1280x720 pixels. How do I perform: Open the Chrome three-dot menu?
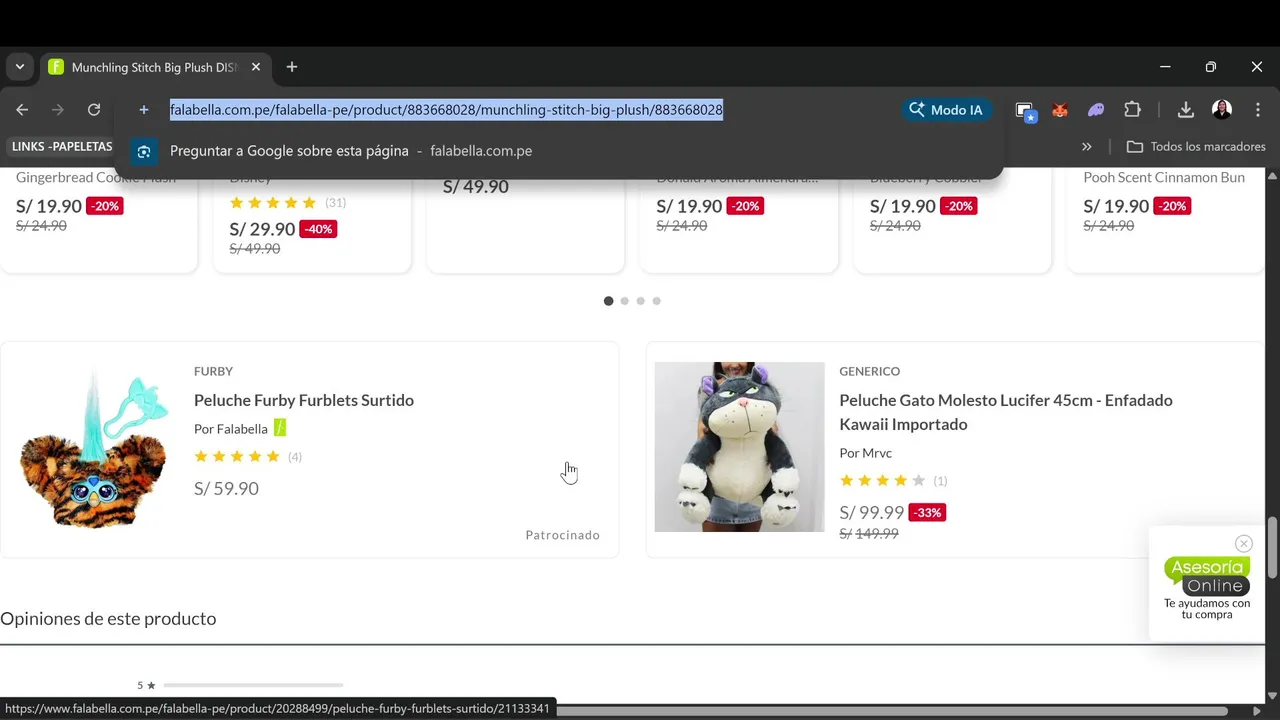pyautogui.click(x=1257, y=110)
